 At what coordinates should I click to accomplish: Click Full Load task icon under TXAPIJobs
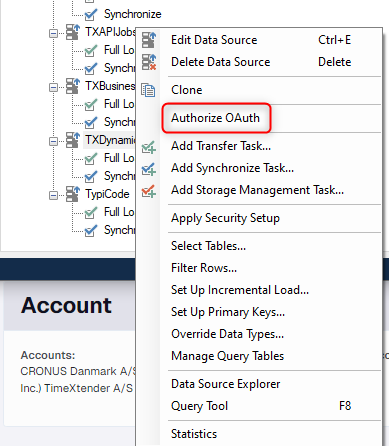tap(91, 51)
